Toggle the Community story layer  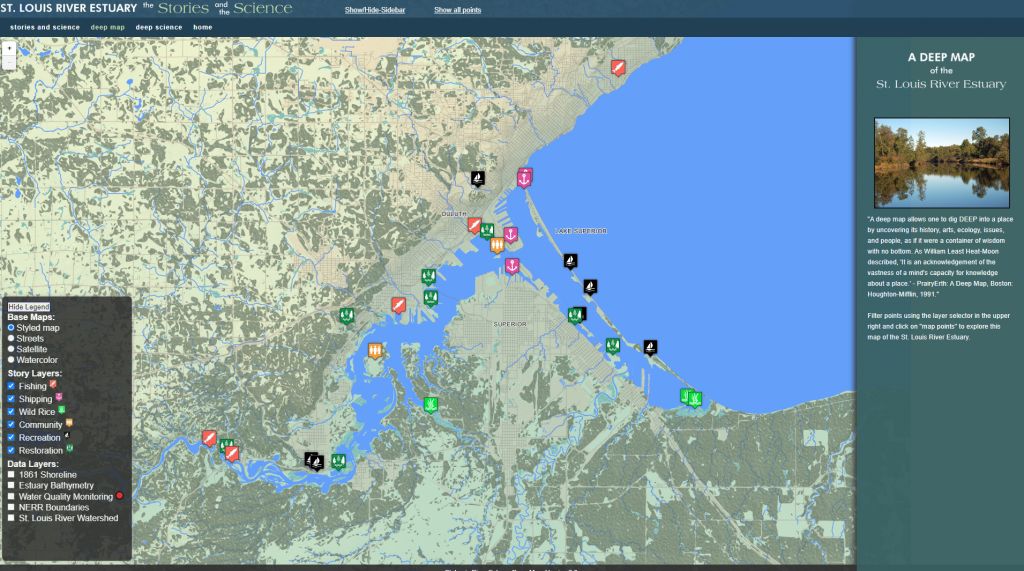point(11,425)
